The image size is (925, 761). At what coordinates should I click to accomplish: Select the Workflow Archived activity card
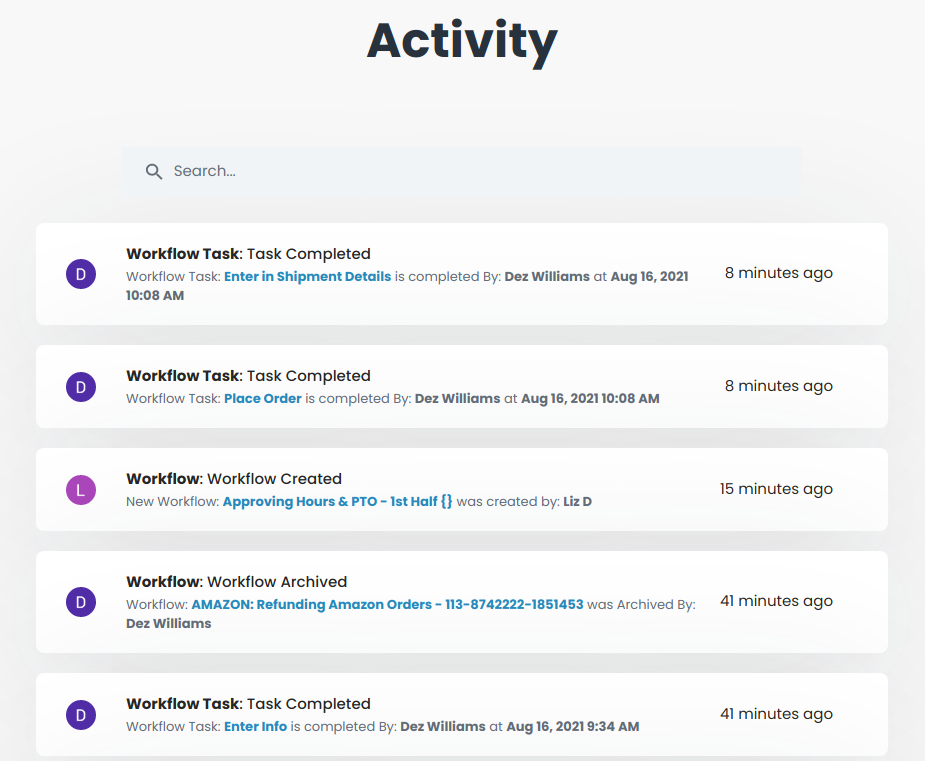click(462, 602)
